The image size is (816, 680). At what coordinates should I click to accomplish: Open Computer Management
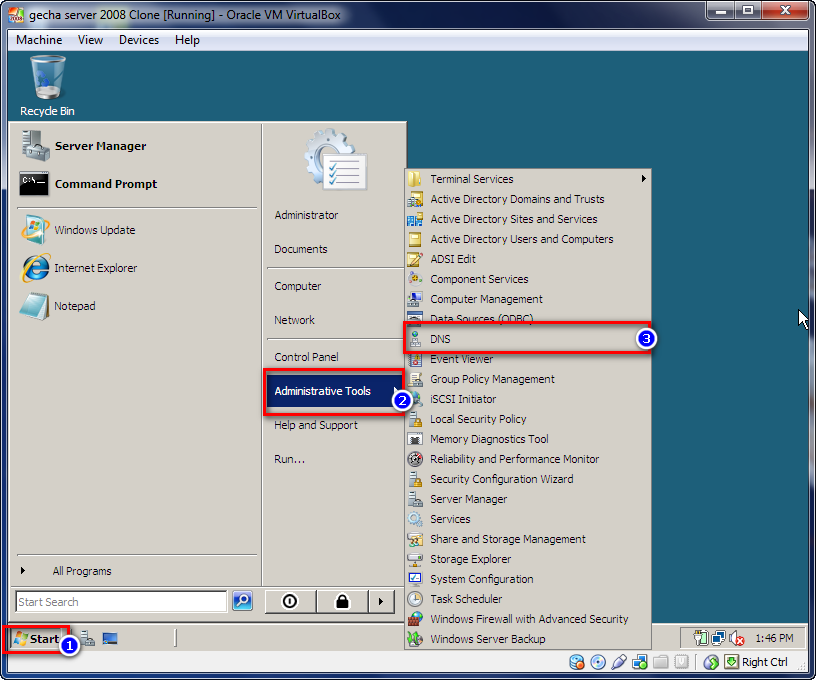(x=528, y=299)
